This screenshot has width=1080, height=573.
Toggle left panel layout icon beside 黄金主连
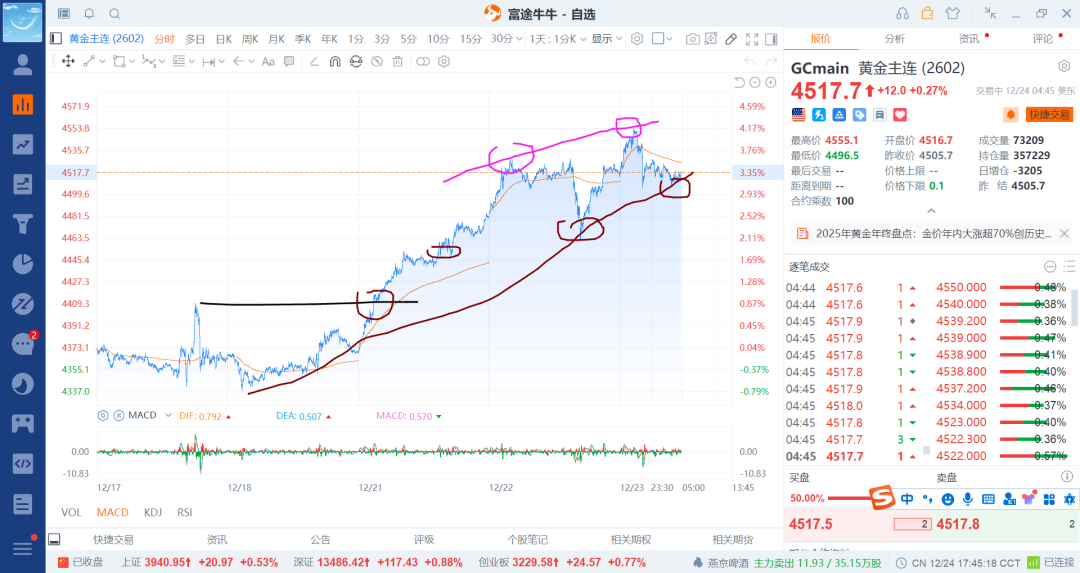click(56, 39)
